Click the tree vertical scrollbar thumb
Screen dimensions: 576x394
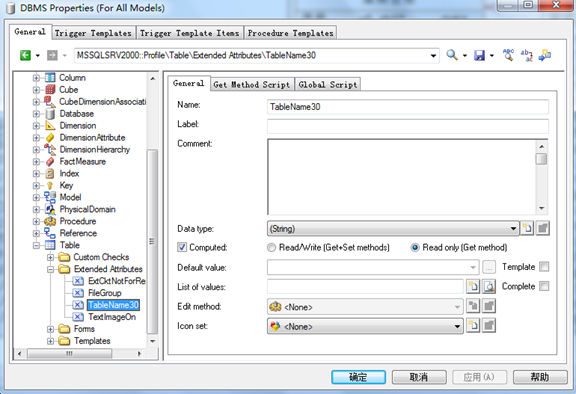tap(152, 241)
